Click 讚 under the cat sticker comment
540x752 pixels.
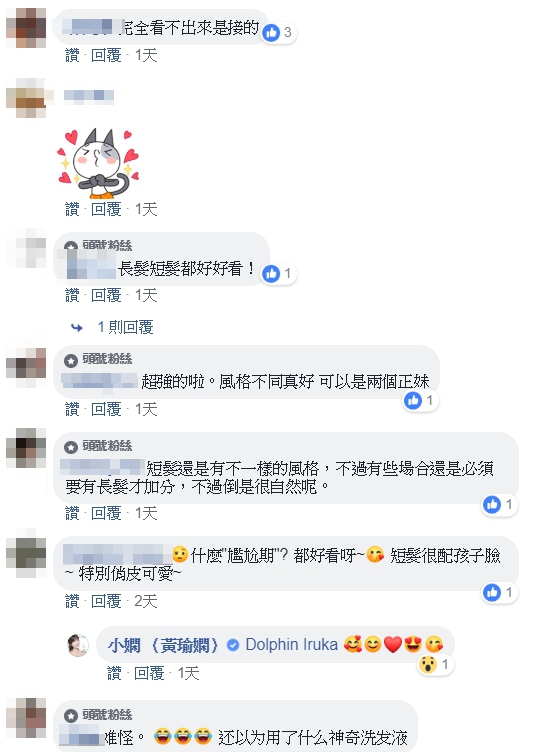click(x=72, y=210)
